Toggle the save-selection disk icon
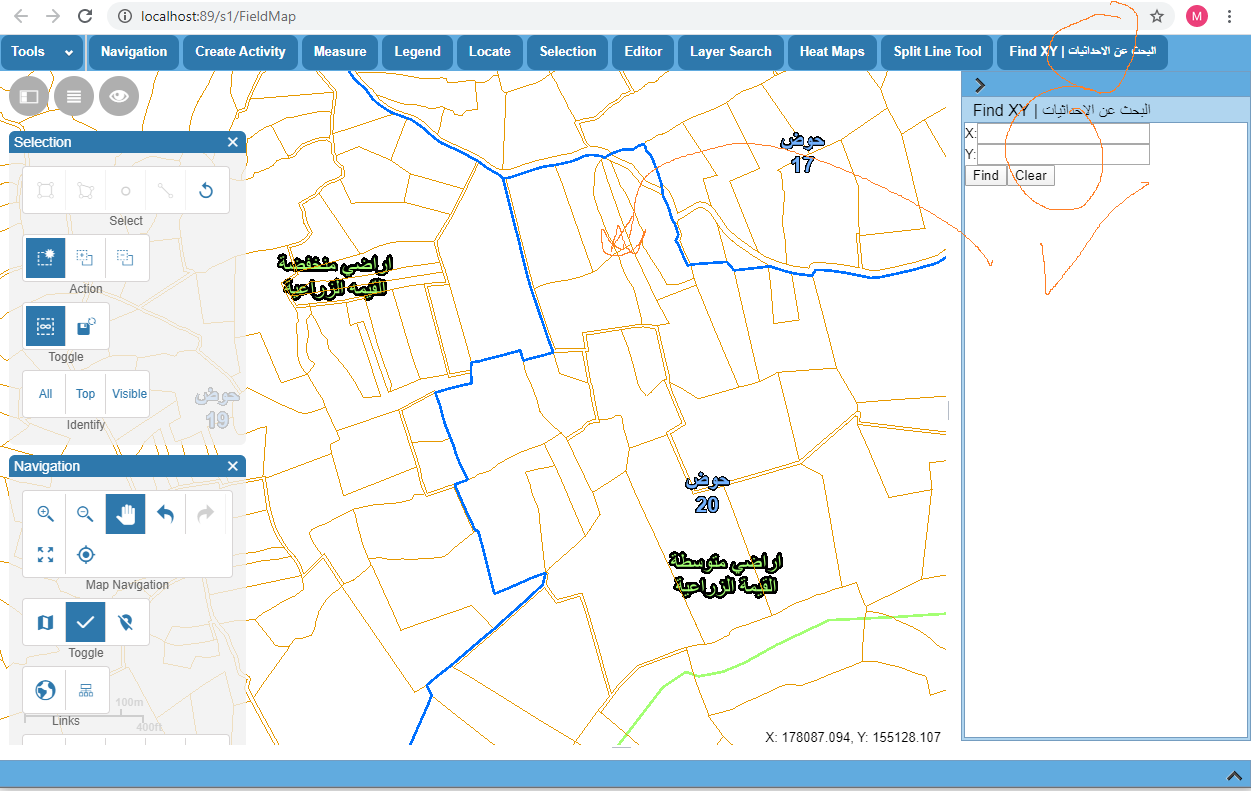The image size is (1251, 791). (85, 326)
